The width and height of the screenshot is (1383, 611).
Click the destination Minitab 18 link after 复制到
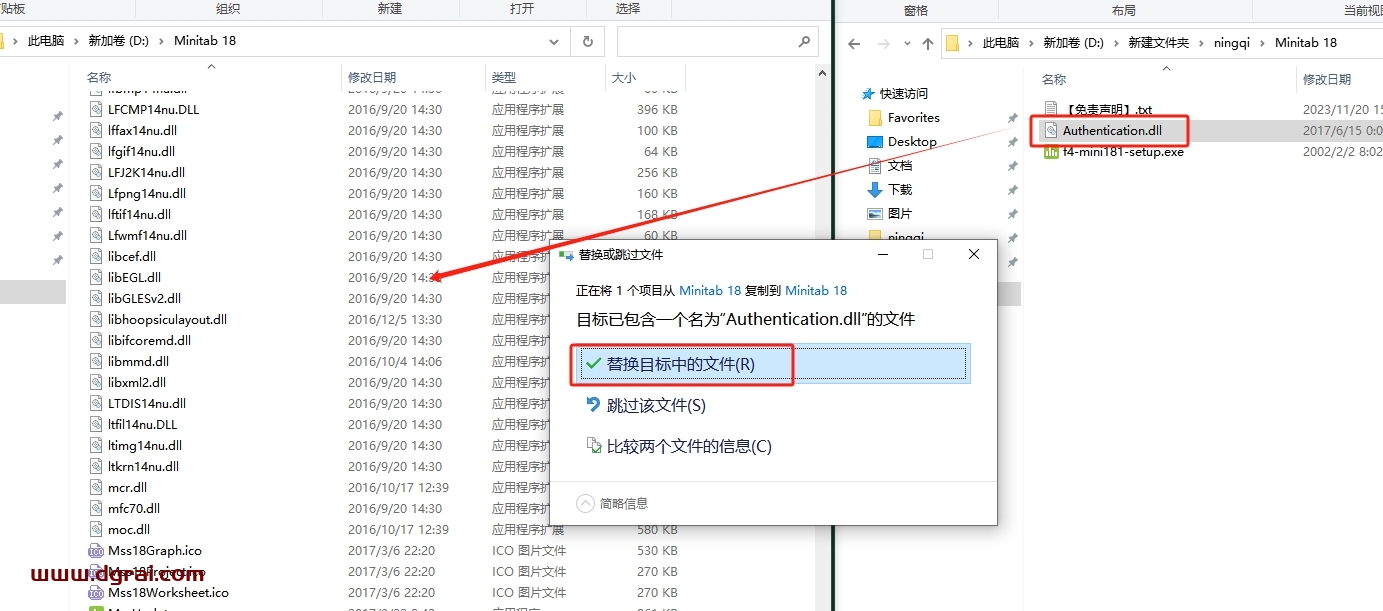point(816,290)
